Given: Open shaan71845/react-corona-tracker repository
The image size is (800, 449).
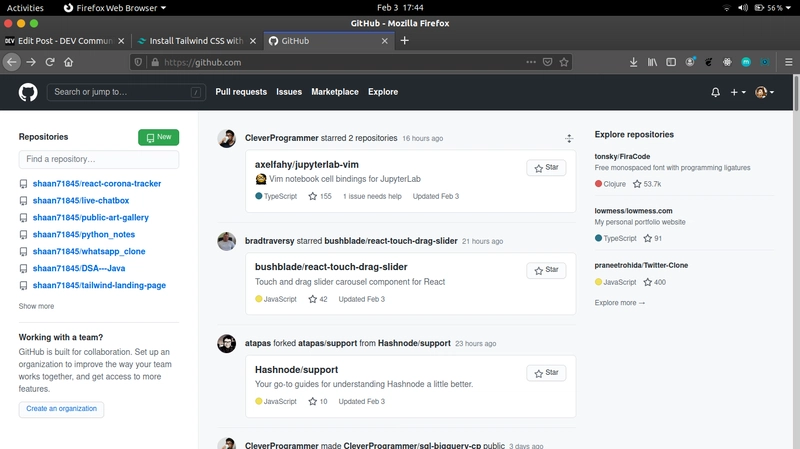Looking at the screenshot, I should tap(97, 184).
